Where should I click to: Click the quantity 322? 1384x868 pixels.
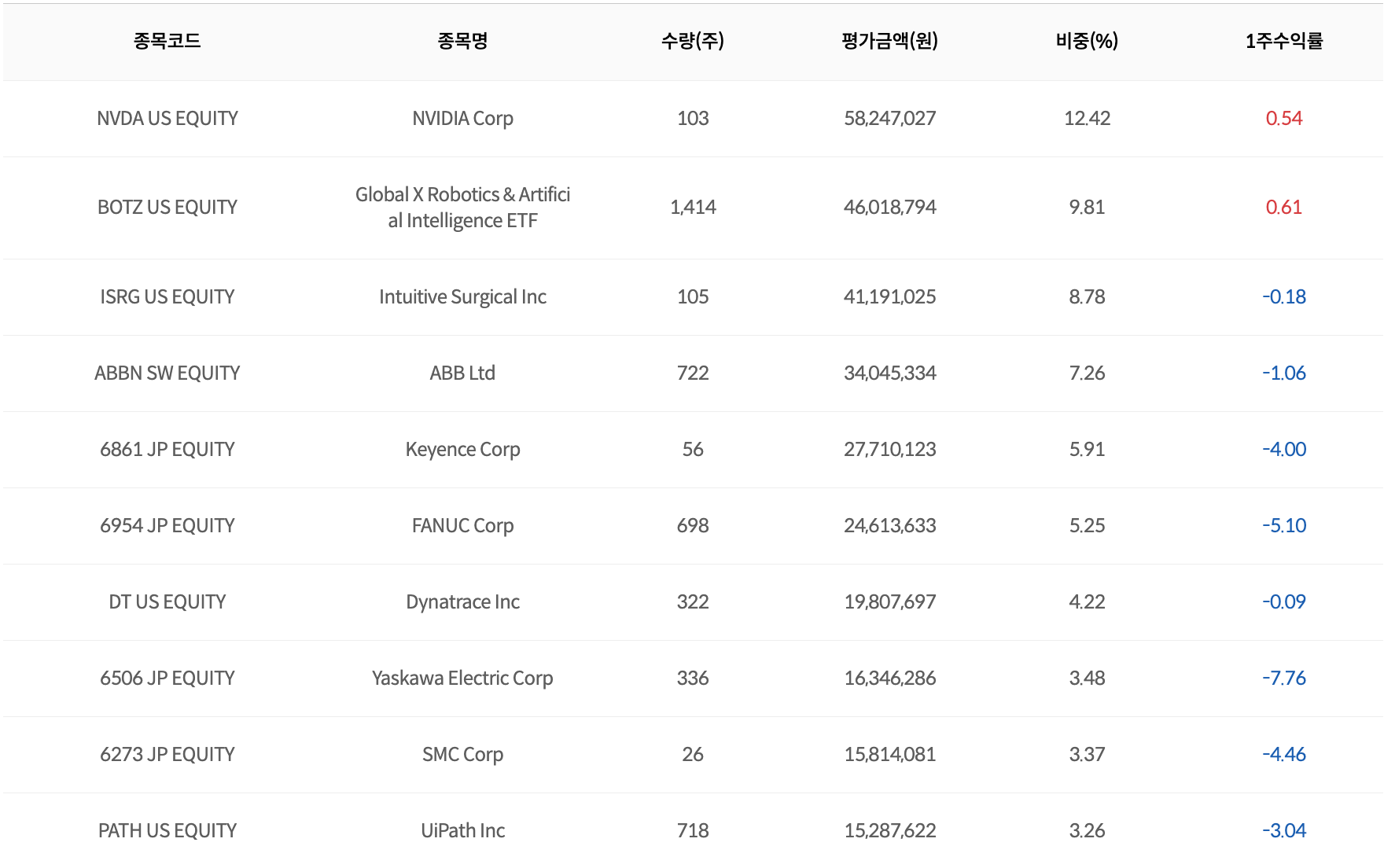tap(693, 601)
